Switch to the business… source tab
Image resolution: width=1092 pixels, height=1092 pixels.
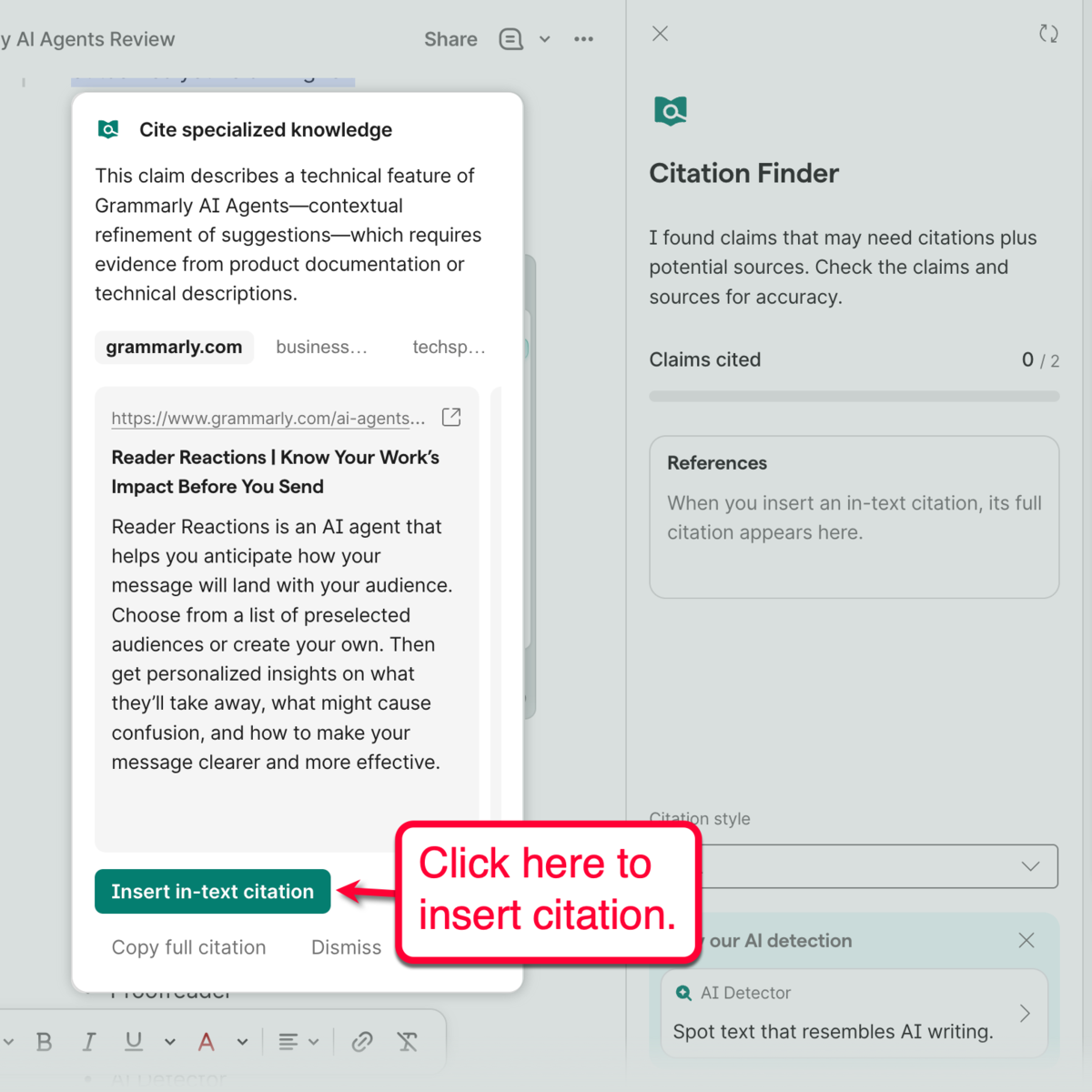point(321,347)
